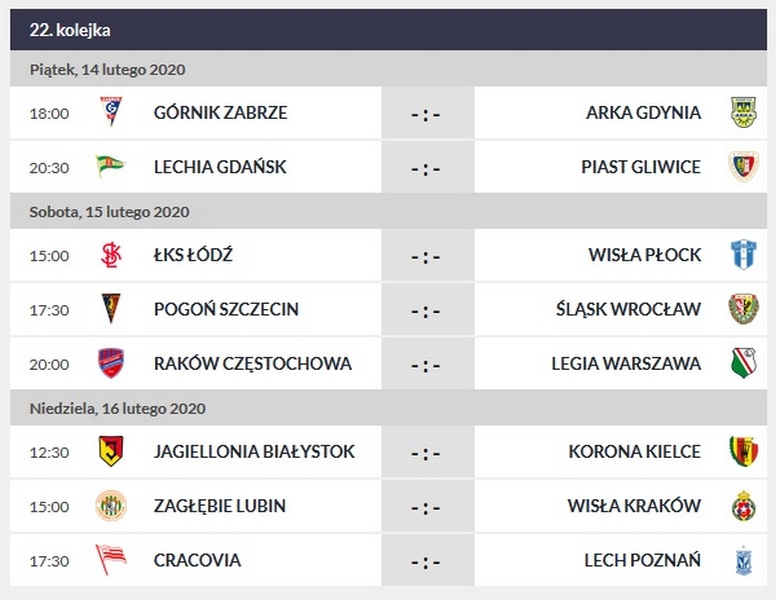Click the Legia Warszawa club crest
This screenshot has width=776, height=600.
(742, 363)
